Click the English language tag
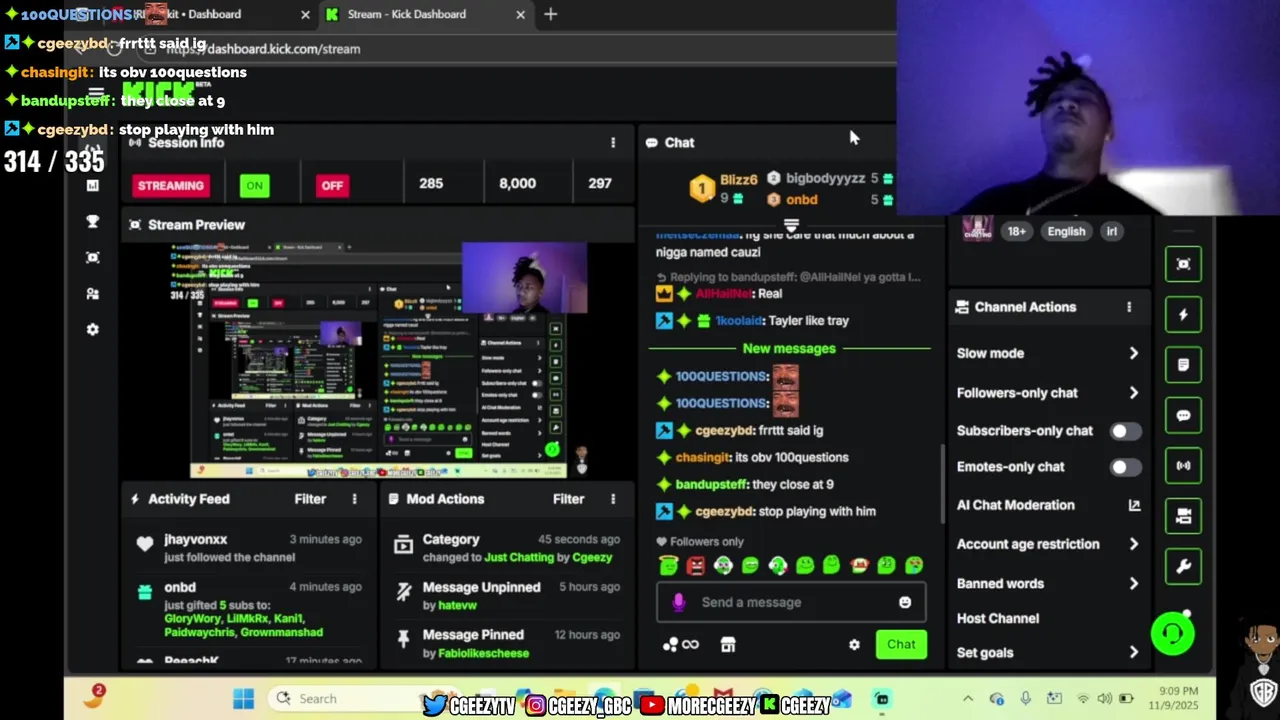 [1066, 231]
